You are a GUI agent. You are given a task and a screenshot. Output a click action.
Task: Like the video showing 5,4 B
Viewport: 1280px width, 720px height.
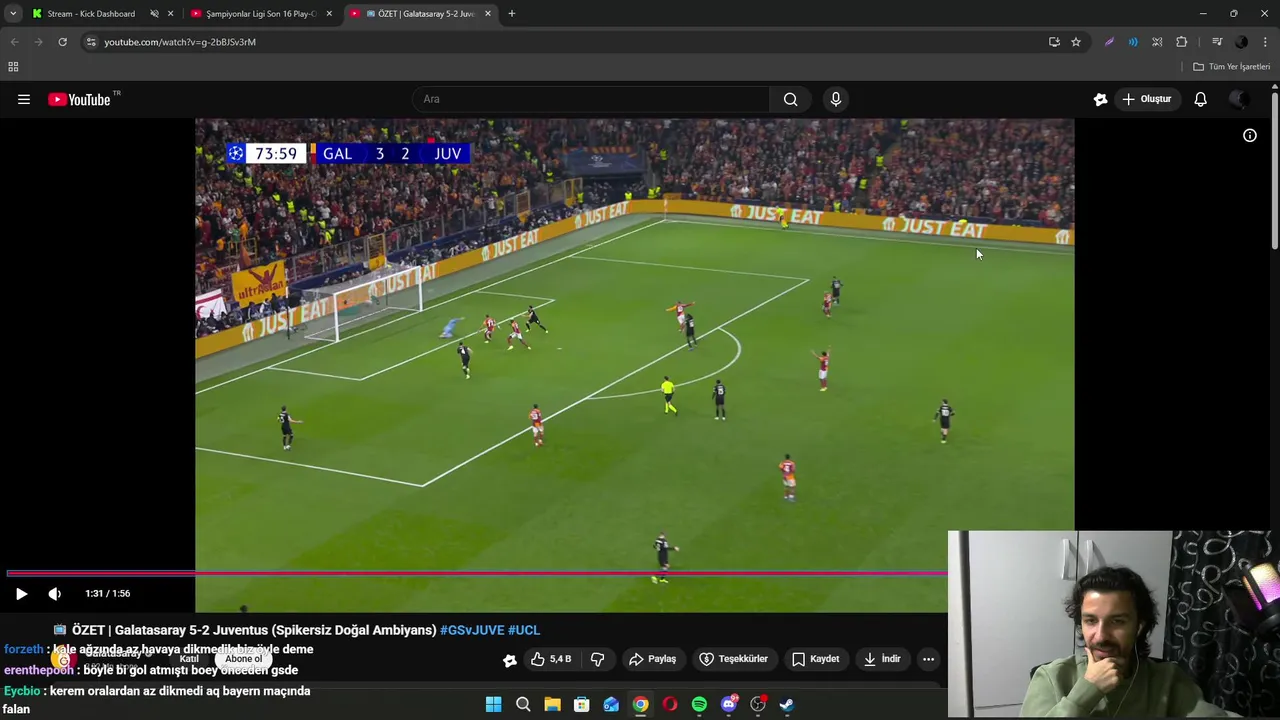(x=551, y=659)
